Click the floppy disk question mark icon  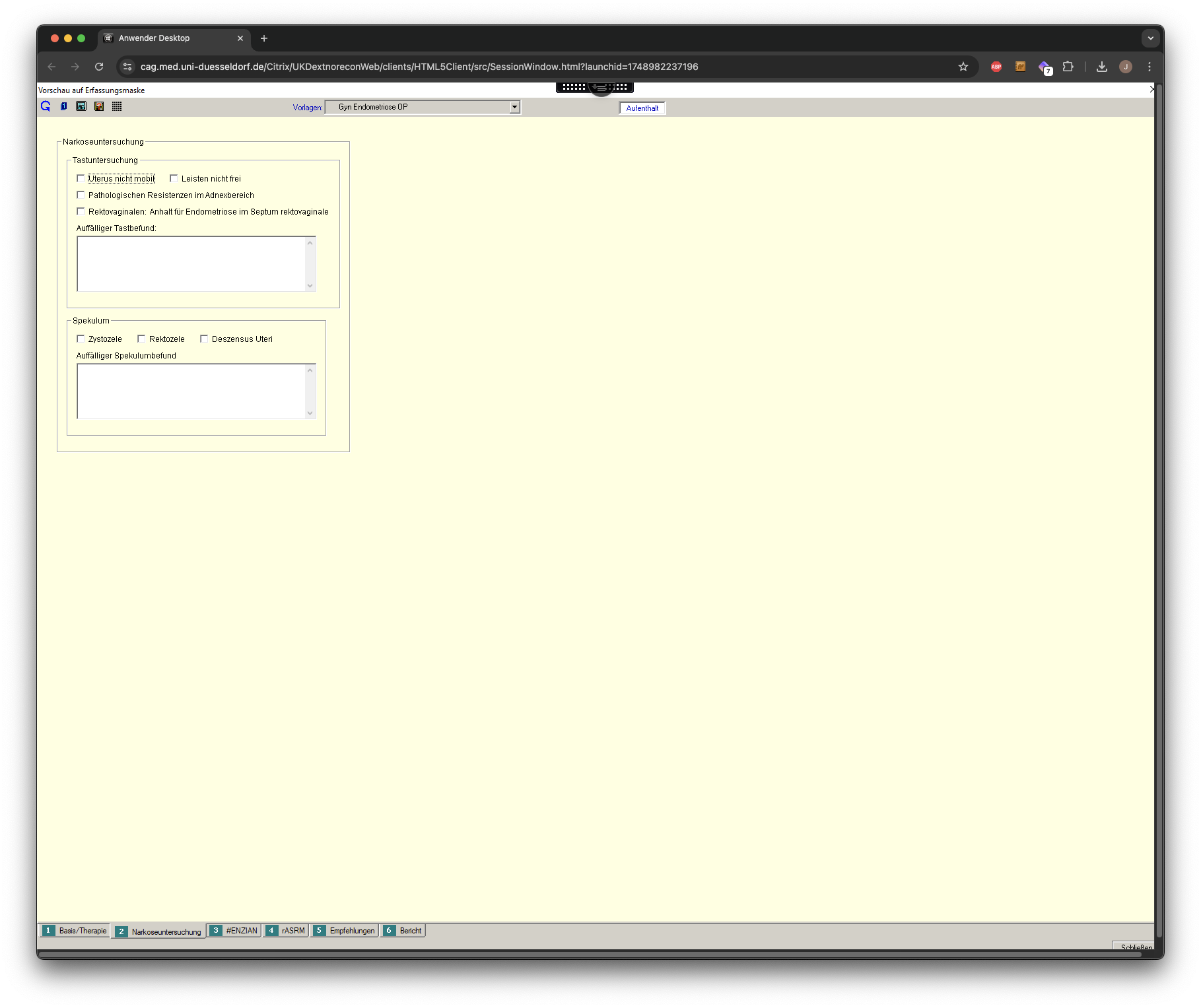[x=99, y=106]
